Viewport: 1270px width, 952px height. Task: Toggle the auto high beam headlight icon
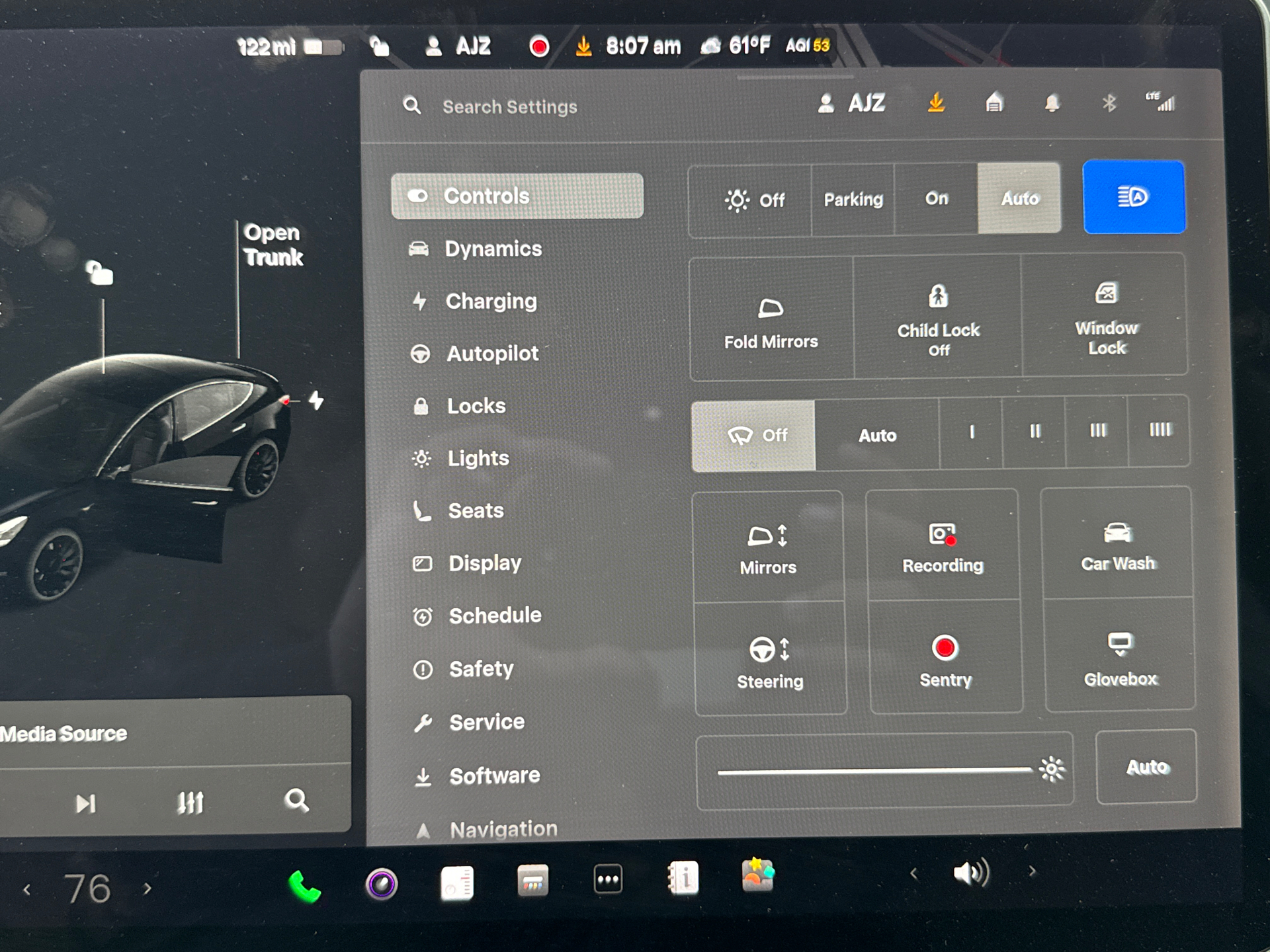pyautogui.click(x=1134, y=196)
